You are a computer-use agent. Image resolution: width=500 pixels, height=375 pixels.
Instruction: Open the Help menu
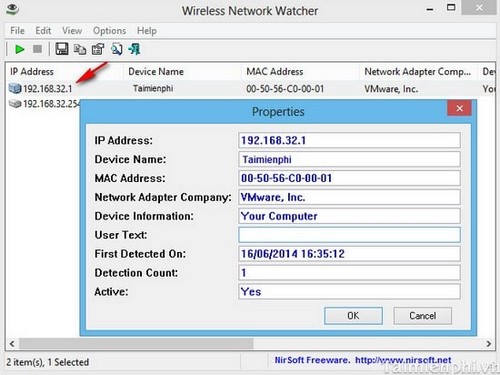(147, 31)
